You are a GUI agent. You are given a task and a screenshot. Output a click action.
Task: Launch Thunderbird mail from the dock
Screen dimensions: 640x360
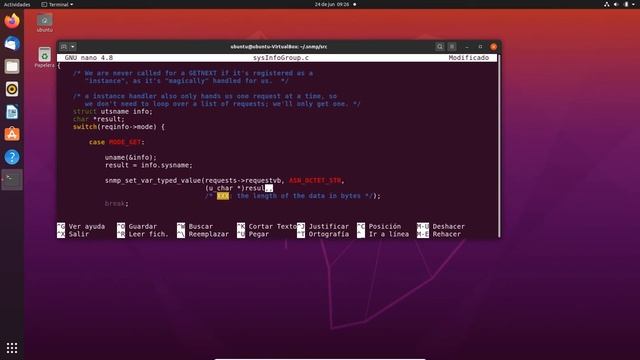point(12,43)
